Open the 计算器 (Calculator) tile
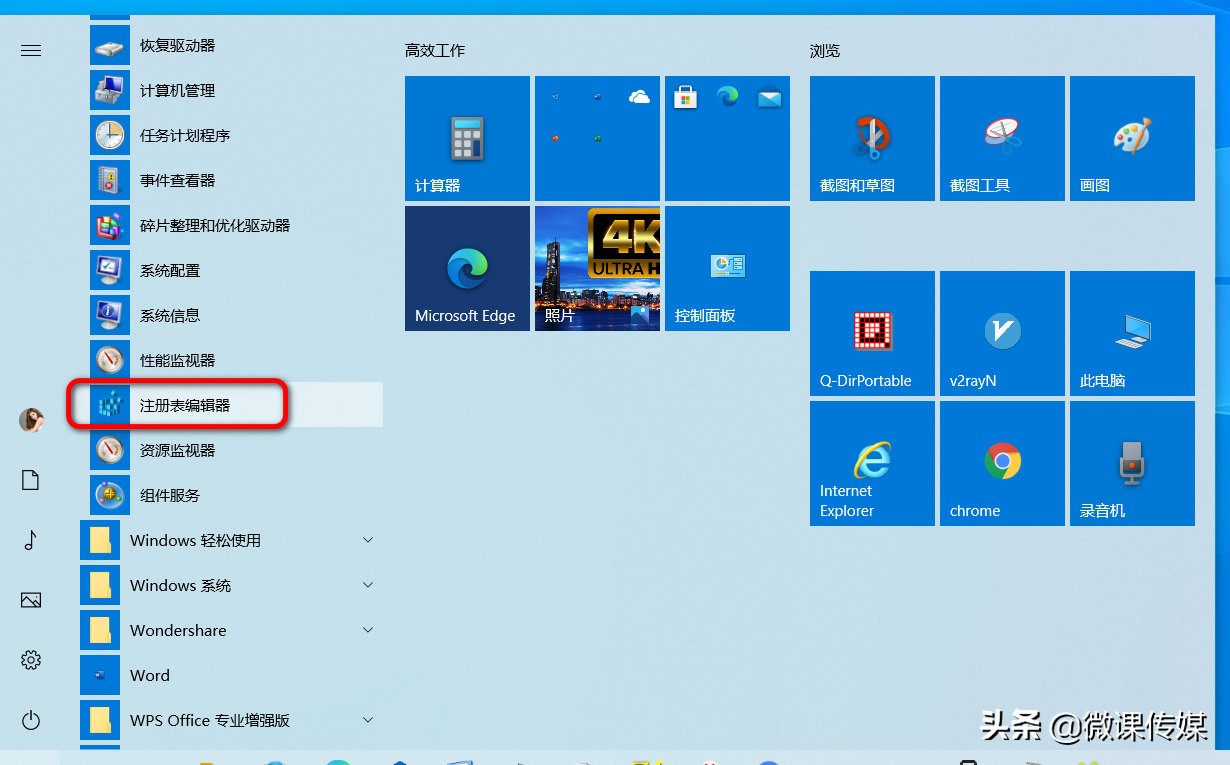 pyautogui.click(x=466, y=138)
